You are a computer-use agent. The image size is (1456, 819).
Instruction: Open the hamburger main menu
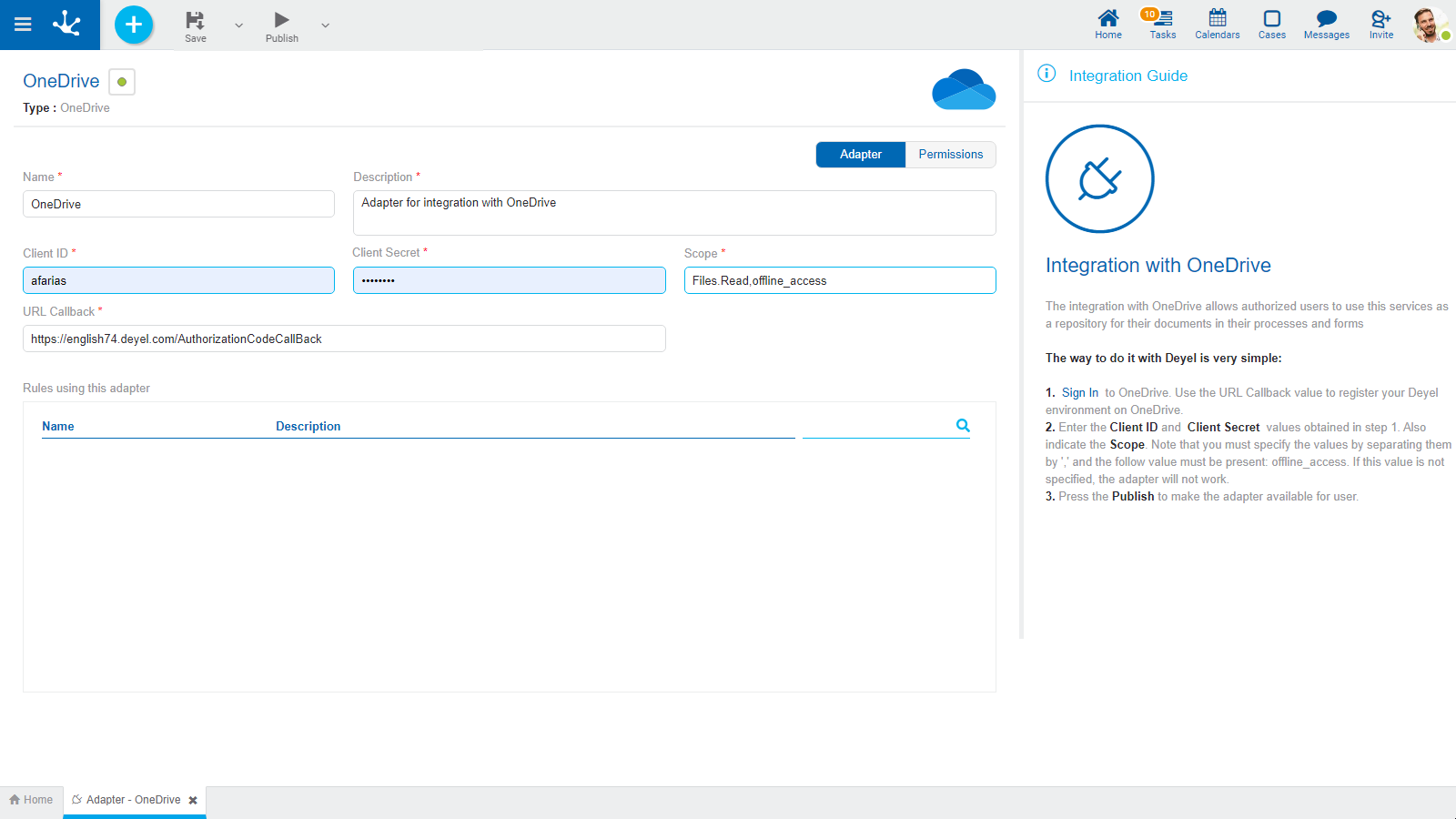(x=23, y=25)
